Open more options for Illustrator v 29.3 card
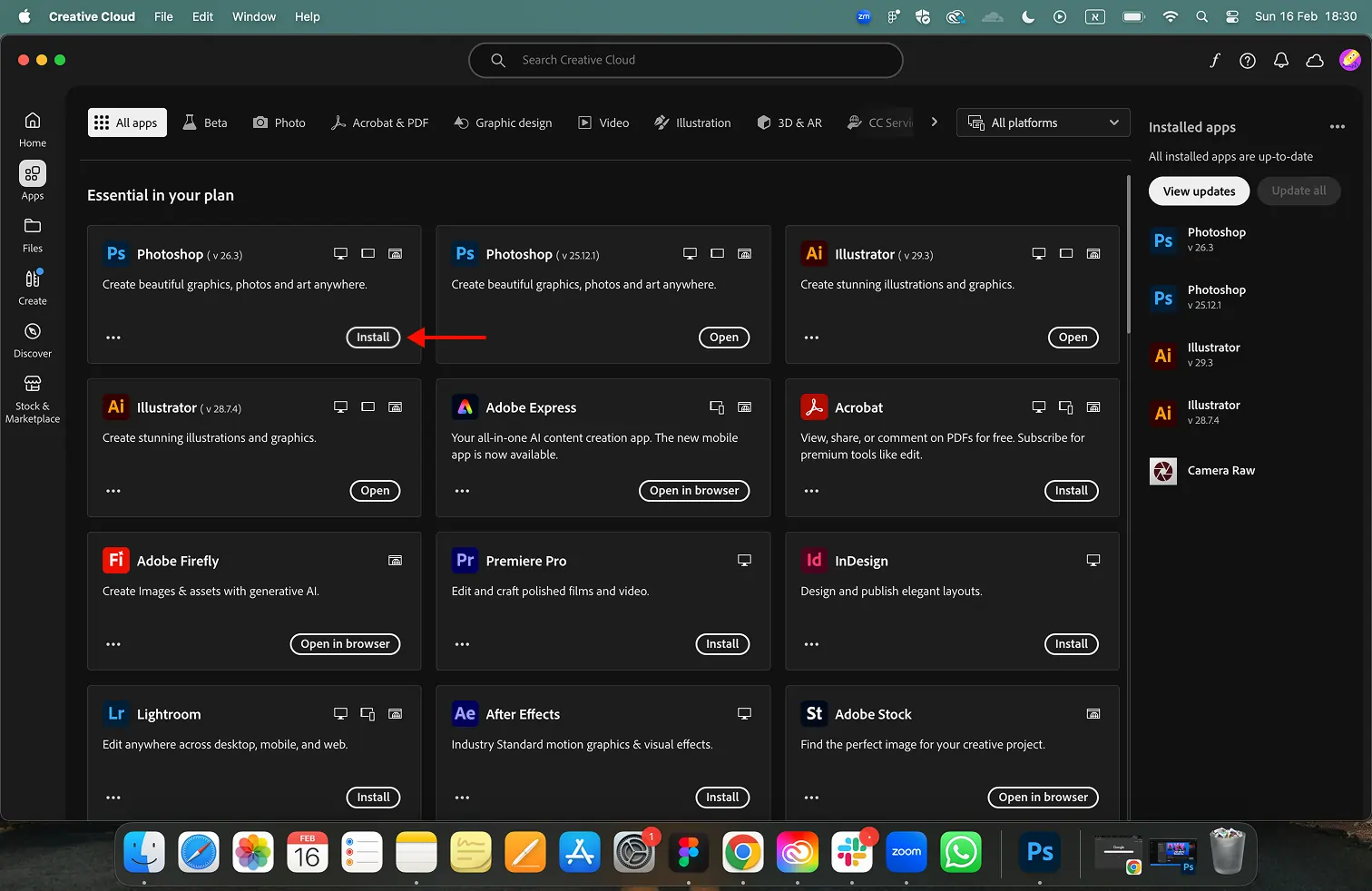 [811, 338]
